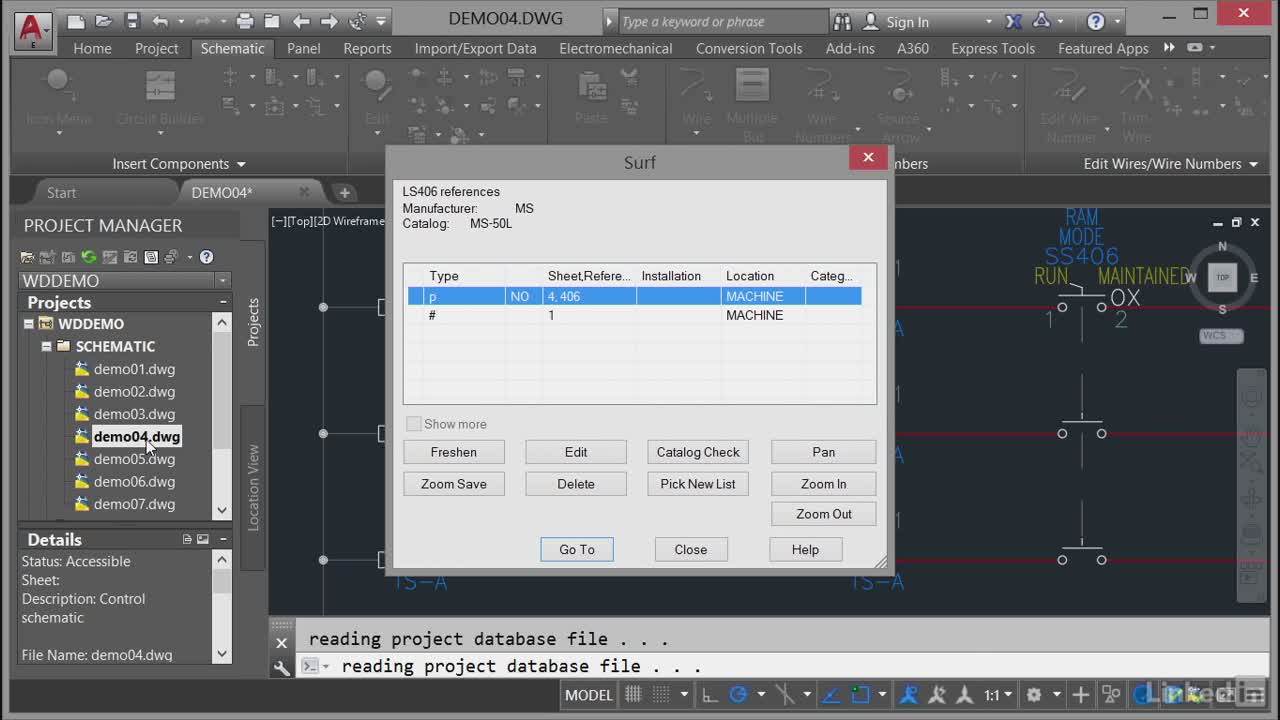1280x720 pixels.
Task: Click the search binoculars icon
Action: pos(842,21)
